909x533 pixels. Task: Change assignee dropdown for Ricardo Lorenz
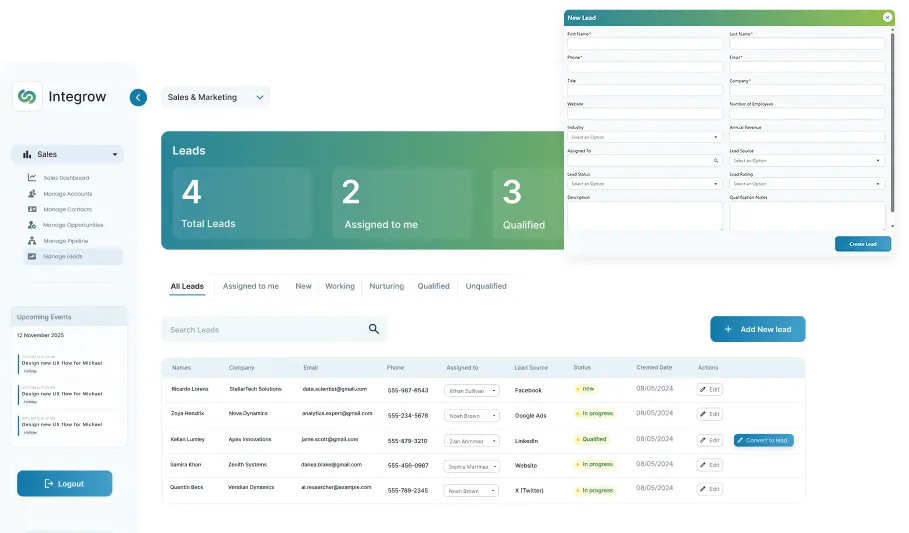click(x=472, y=390)
